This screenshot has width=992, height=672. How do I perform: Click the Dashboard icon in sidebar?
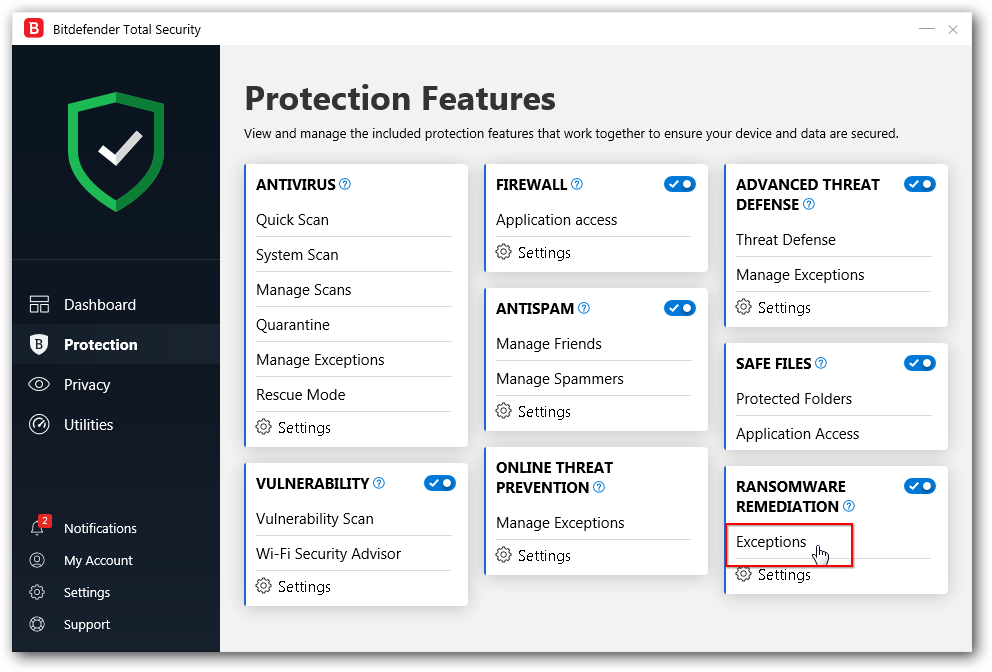click(x=39, y=305)
